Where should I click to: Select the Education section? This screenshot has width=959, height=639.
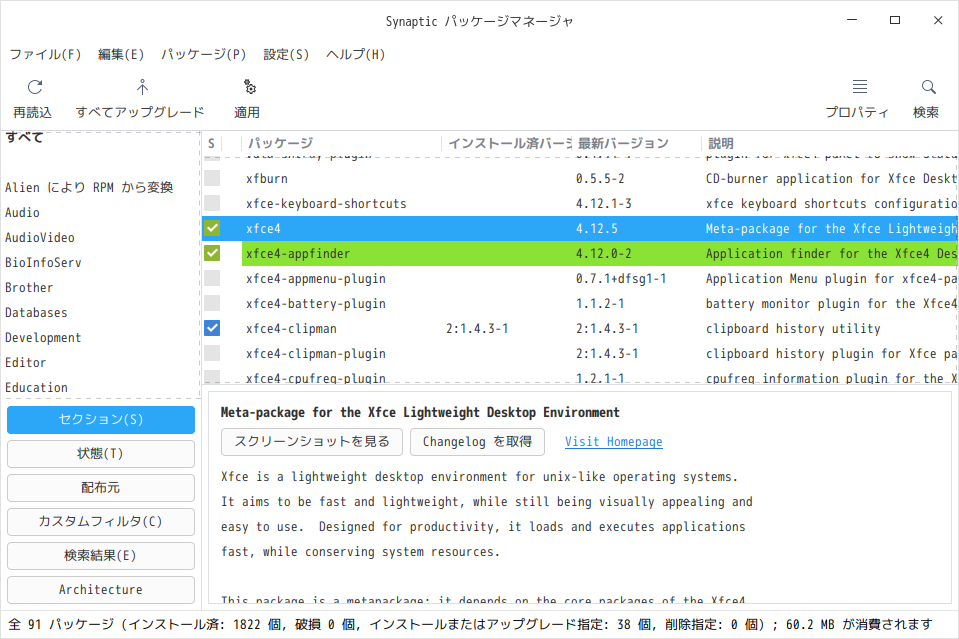click(x=36, y=388)
